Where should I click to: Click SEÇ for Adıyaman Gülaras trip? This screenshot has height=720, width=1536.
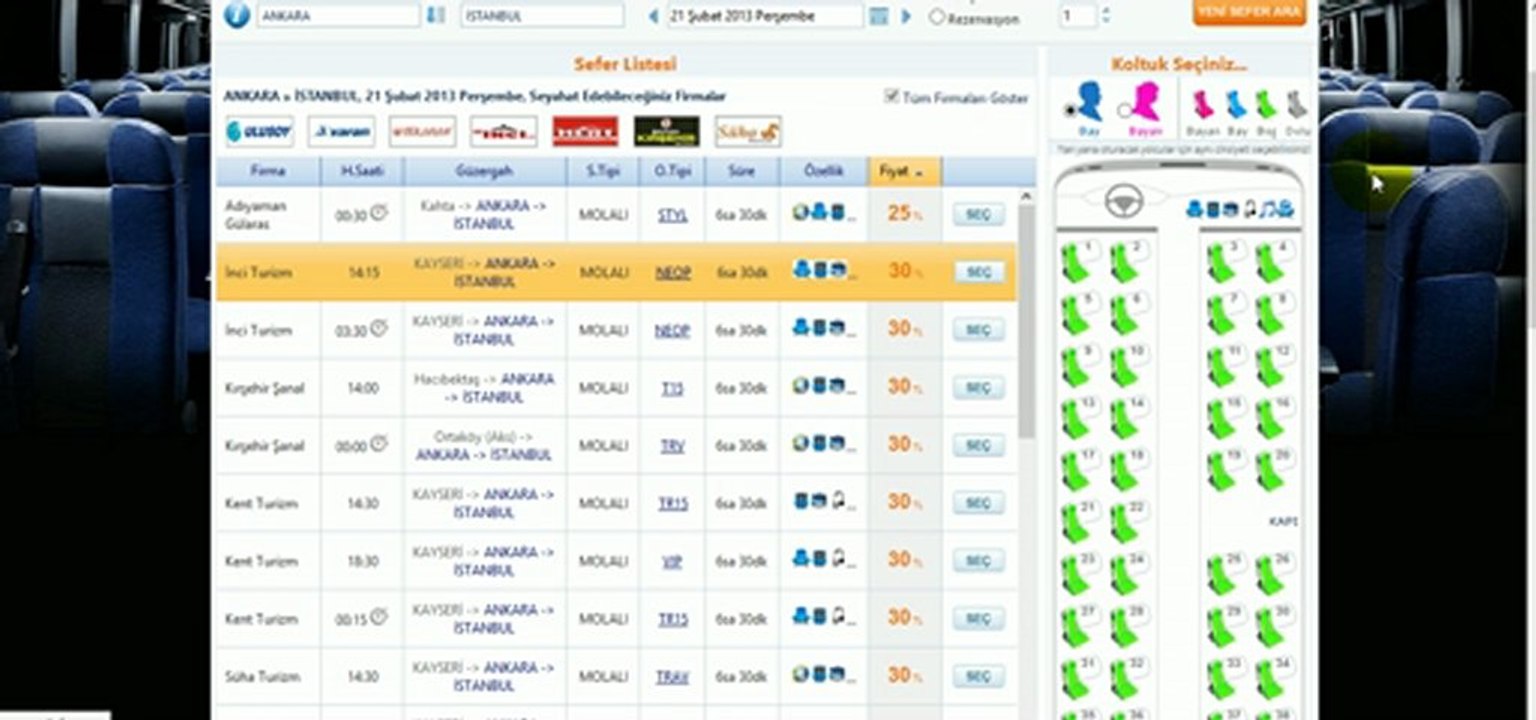(978, 215)
